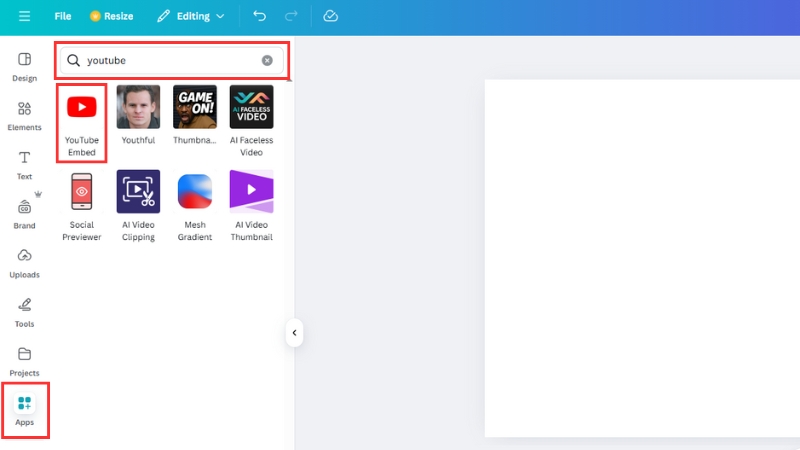Switch to the Elements tab

[24, 115]
